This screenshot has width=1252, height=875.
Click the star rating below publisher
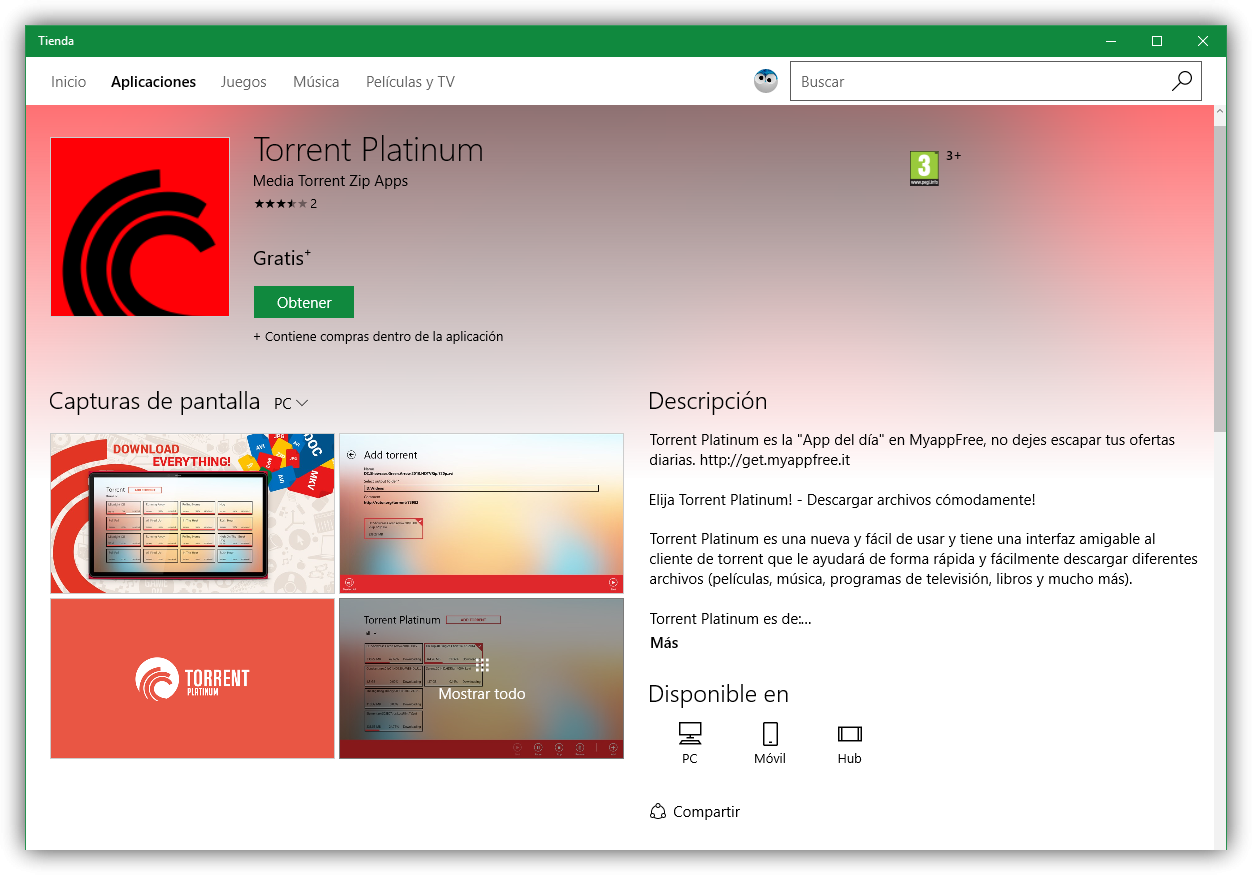[280, 204]
